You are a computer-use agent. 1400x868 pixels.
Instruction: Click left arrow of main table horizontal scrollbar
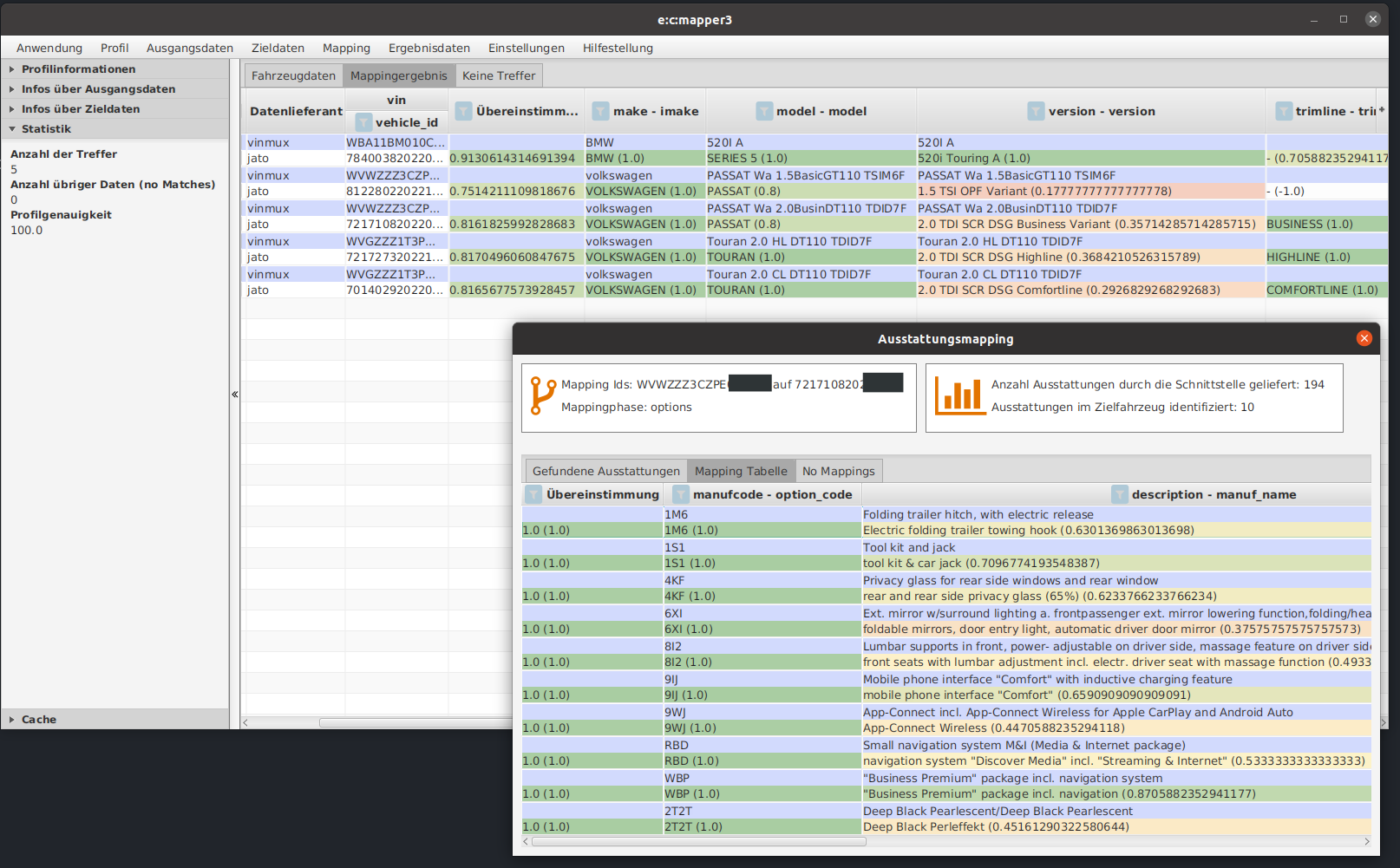tap(246, 722)
